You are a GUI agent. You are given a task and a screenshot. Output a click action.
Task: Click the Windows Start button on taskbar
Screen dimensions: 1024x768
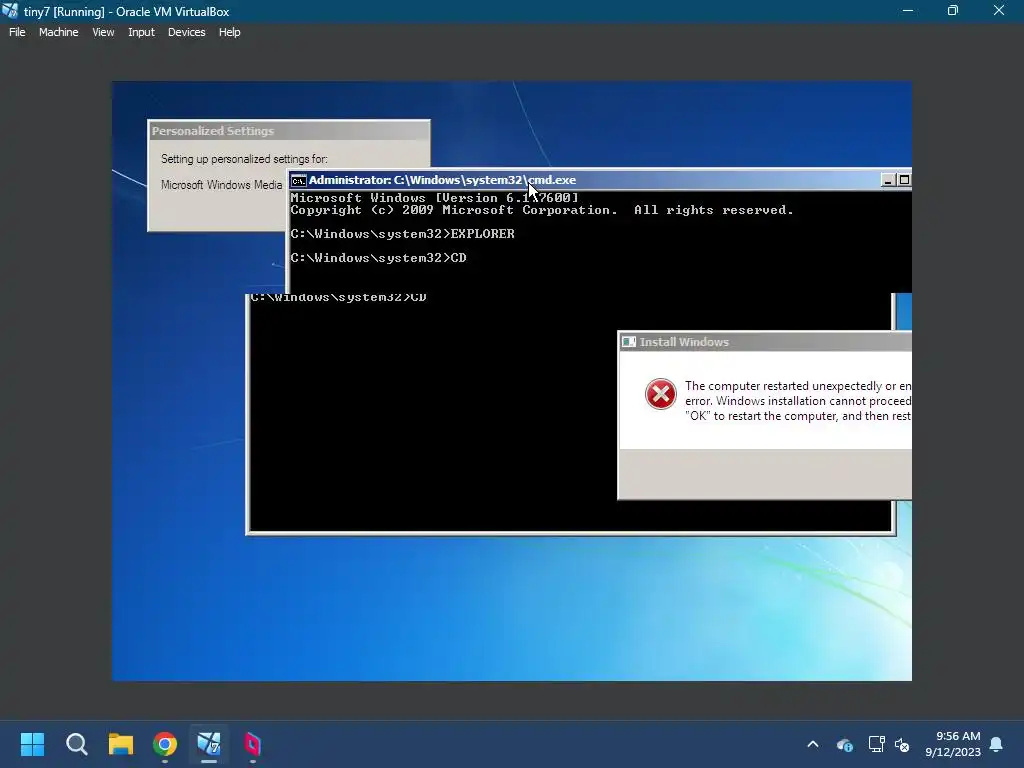32,744
